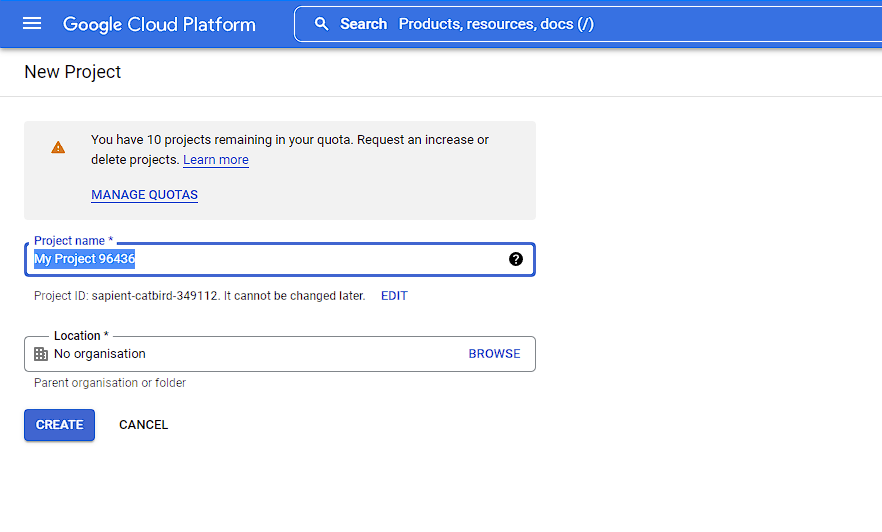The height and width of the screenshot is (532, 882).
Task: Click the search magnifier icon
Action: tap(321, 24)
